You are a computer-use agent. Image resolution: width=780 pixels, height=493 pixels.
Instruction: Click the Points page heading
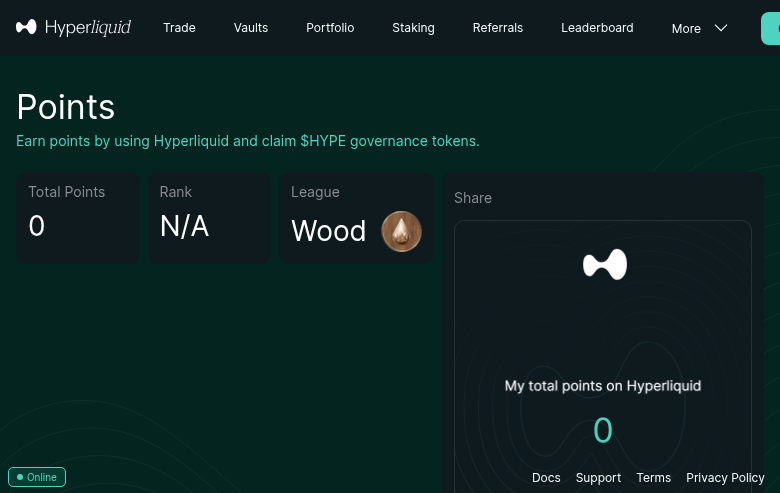(66, 107)
